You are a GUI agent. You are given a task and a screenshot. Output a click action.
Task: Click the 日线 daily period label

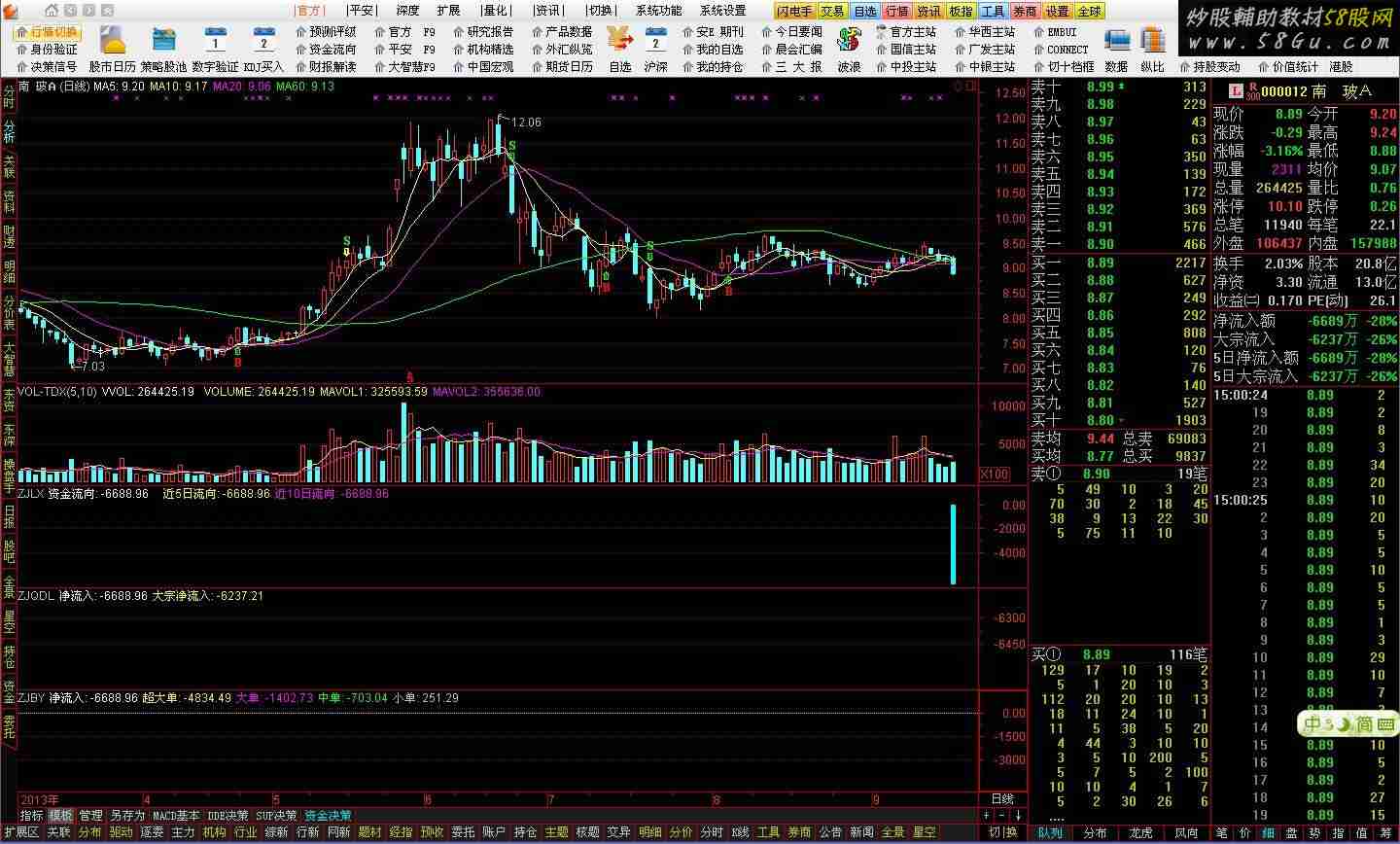click(x=1001, y=798)
